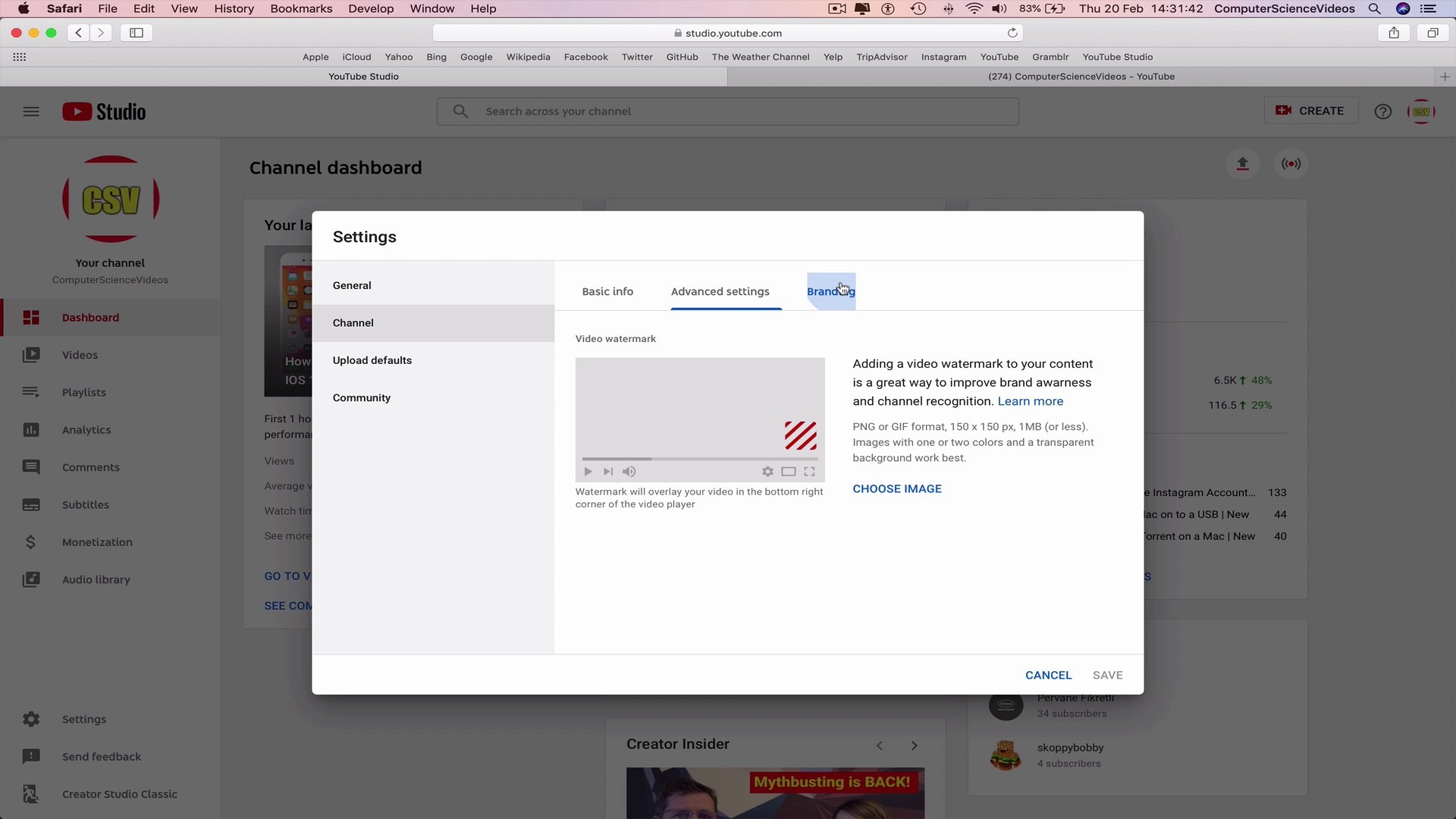Click the channel search field
This screenshot has height=819, width=1456.
coord(728,111)
